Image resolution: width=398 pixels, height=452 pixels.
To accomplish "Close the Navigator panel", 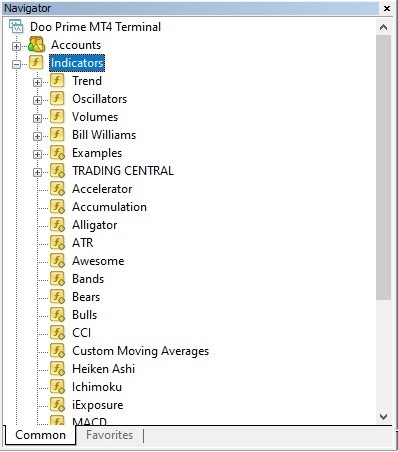I will tap(387, 8).
